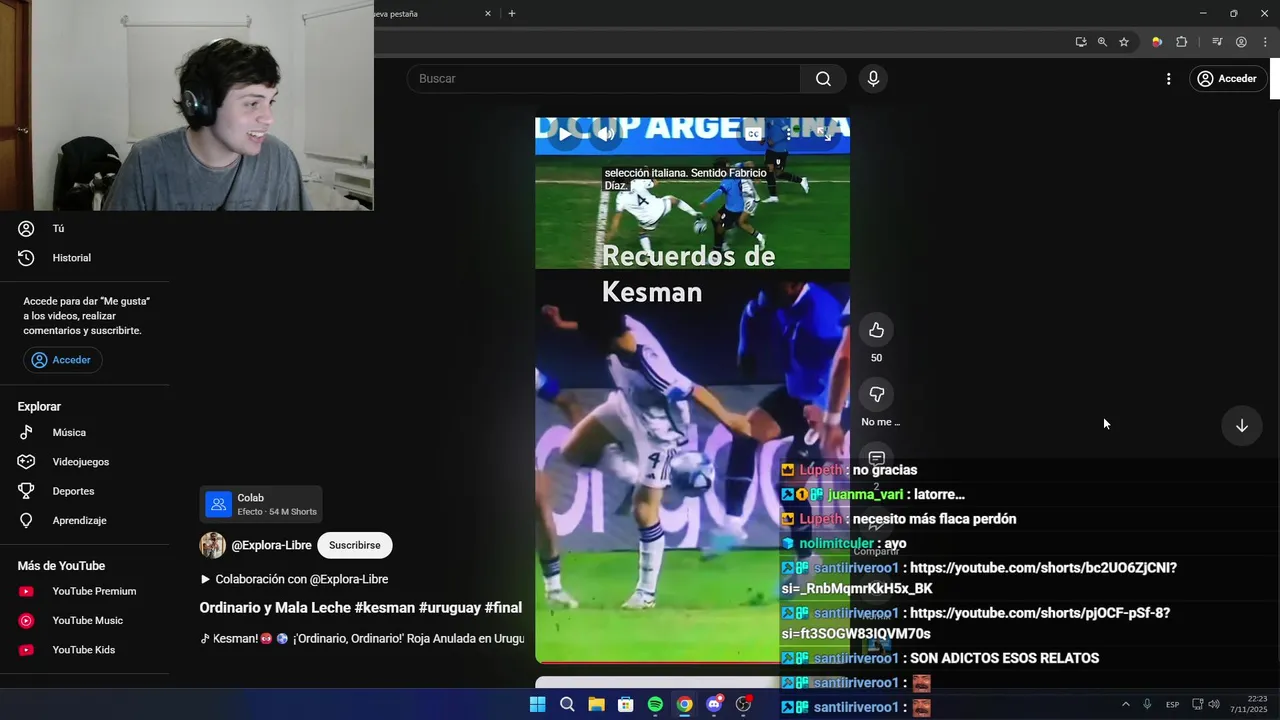Open Chrome extensions puzzle icon
This screenshot has height=720, width=1280.
pos(1182,42)
